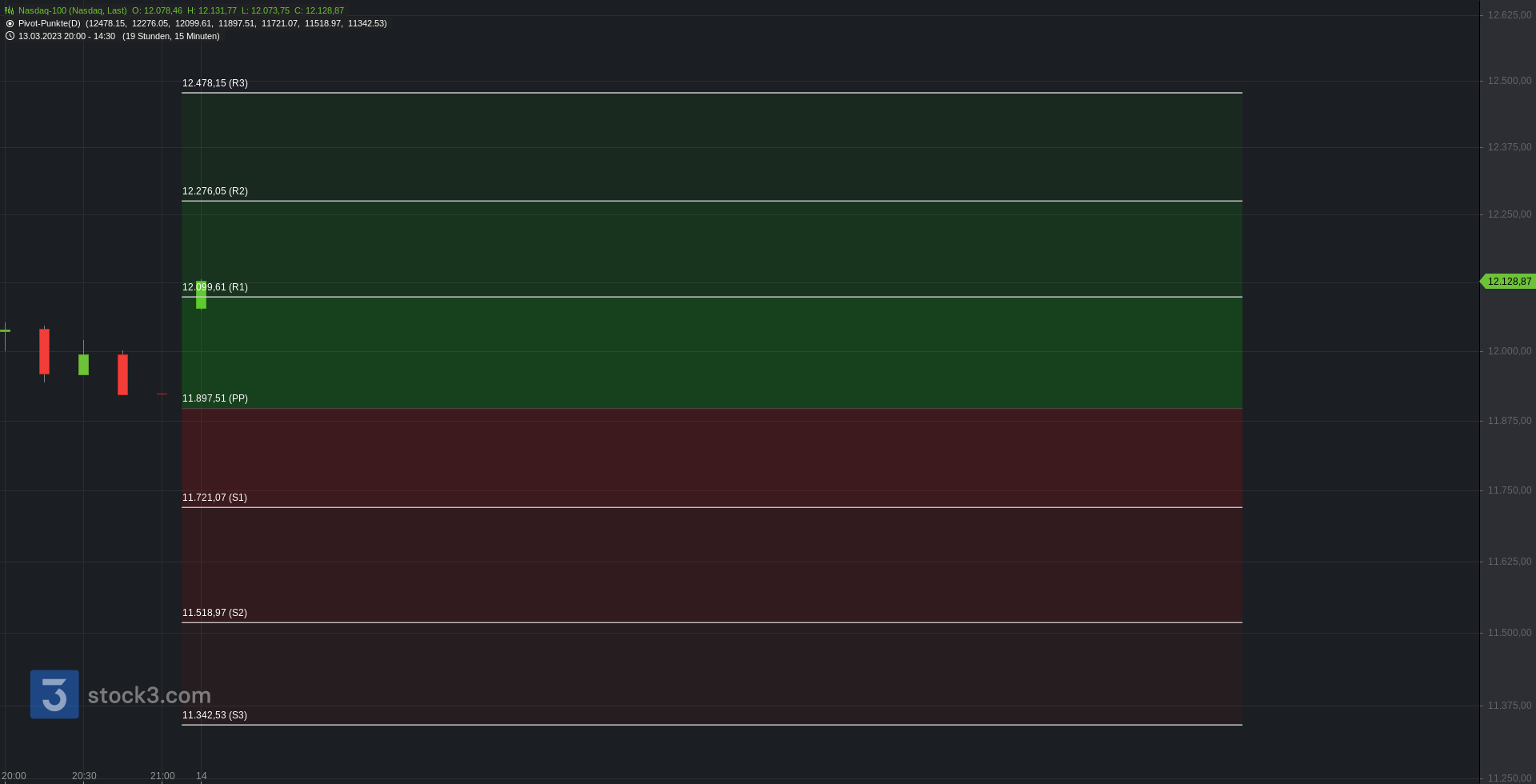Screen dimensions: 1536x784
Task: Select the Nasdaq-100 (Nasdaq, Last) title
Action: (x=73, y=10)
